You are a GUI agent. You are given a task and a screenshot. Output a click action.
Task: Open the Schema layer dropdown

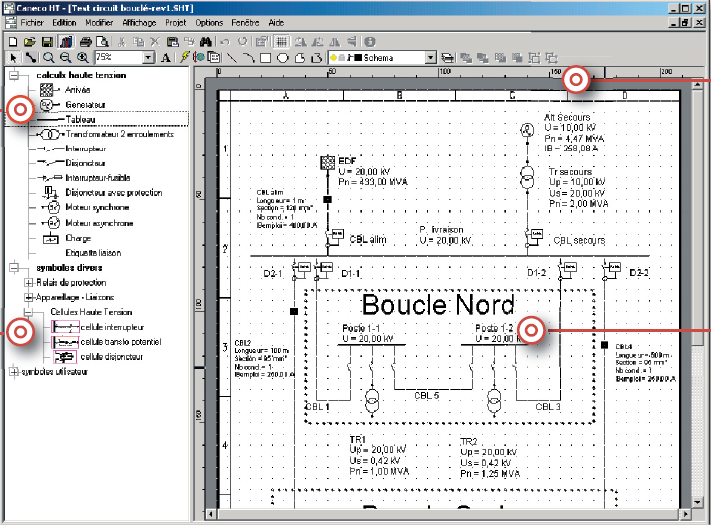pos(431,58)
